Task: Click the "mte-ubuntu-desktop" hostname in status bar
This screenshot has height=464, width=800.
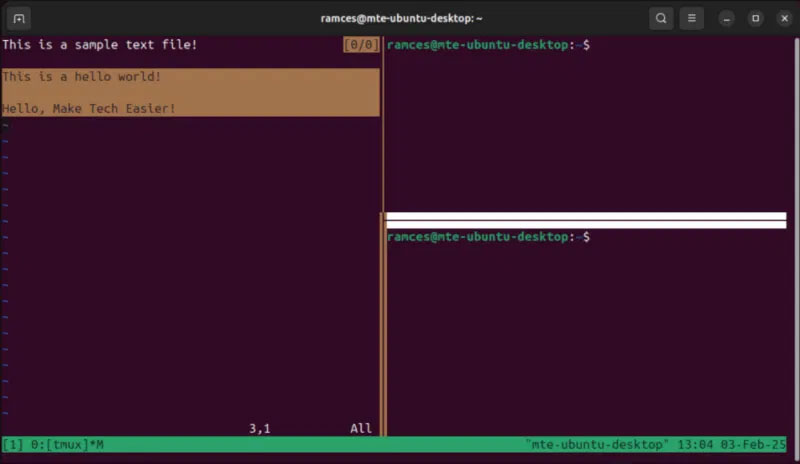Action: [596, 445]
